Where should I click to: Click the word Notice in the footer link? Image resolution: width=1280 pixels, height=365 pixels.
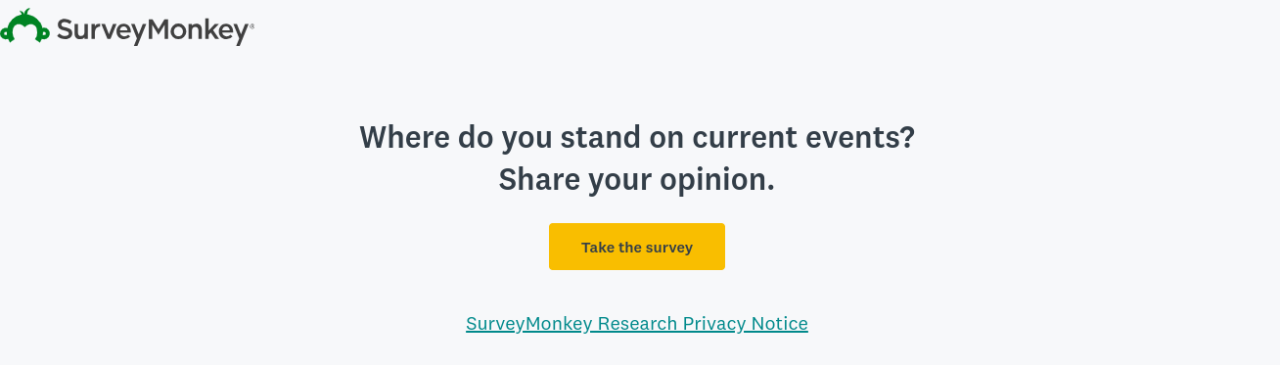[x=779, y=323]
